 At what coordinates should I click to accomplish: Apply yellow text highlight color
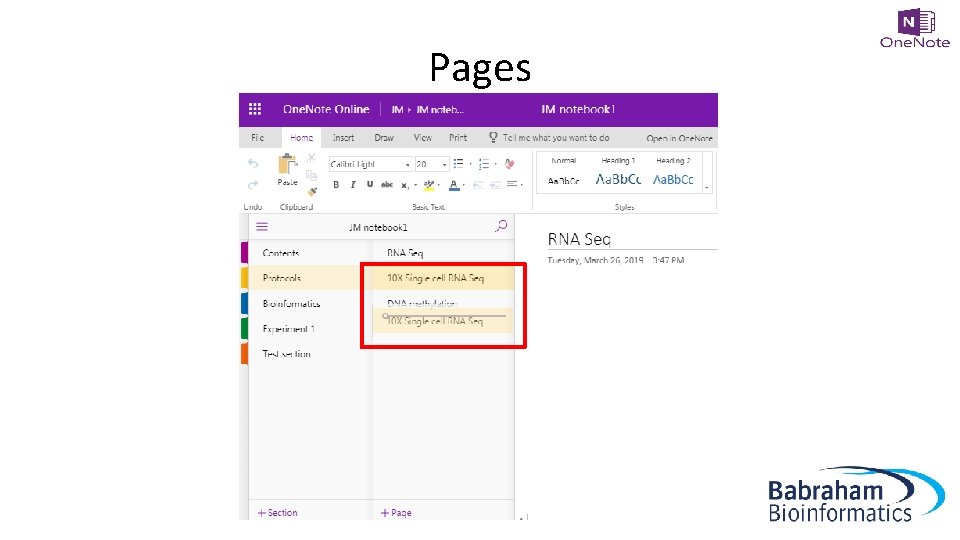point(429,184)
